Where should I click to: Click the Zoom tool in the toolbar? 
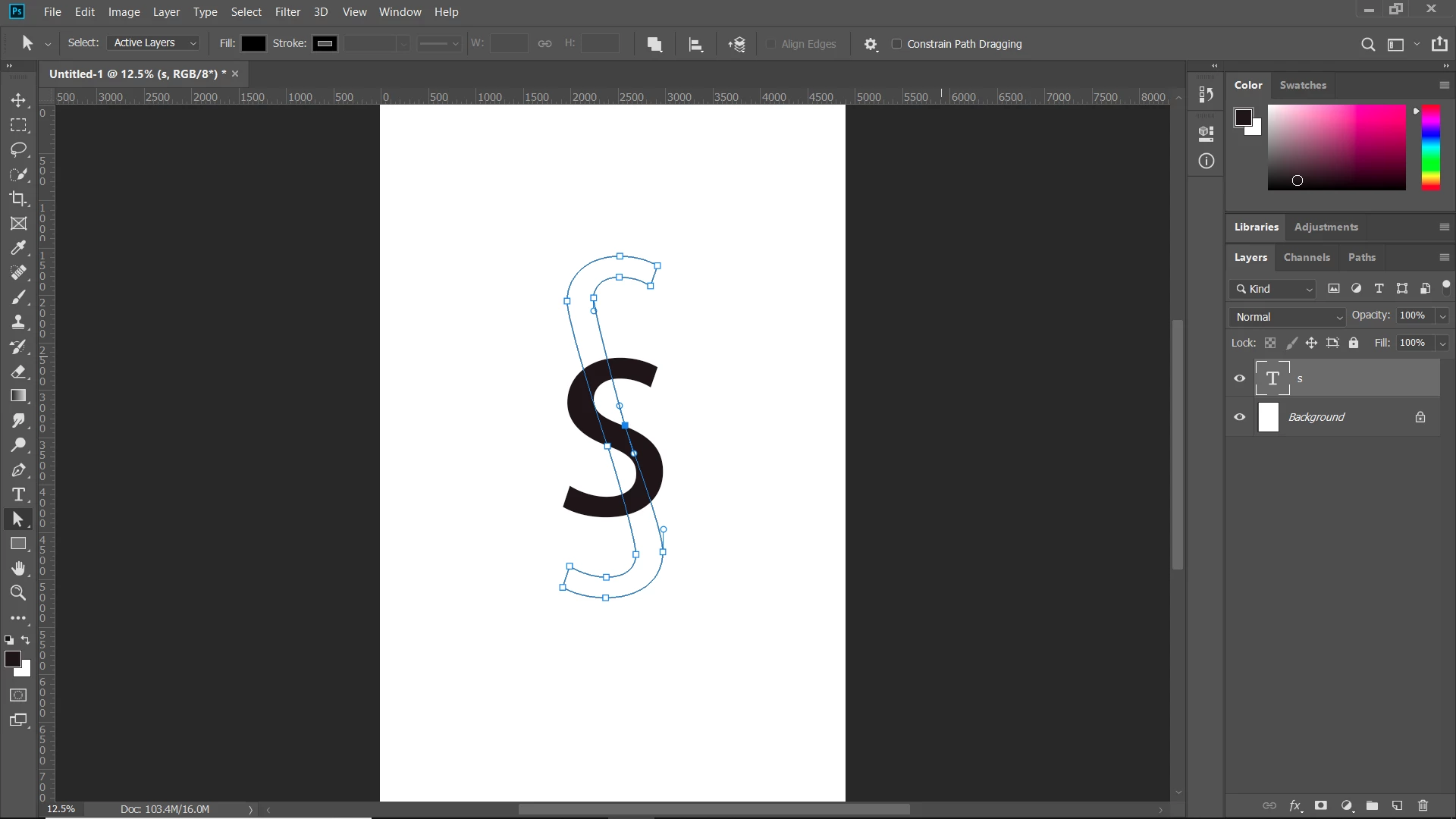18,593
